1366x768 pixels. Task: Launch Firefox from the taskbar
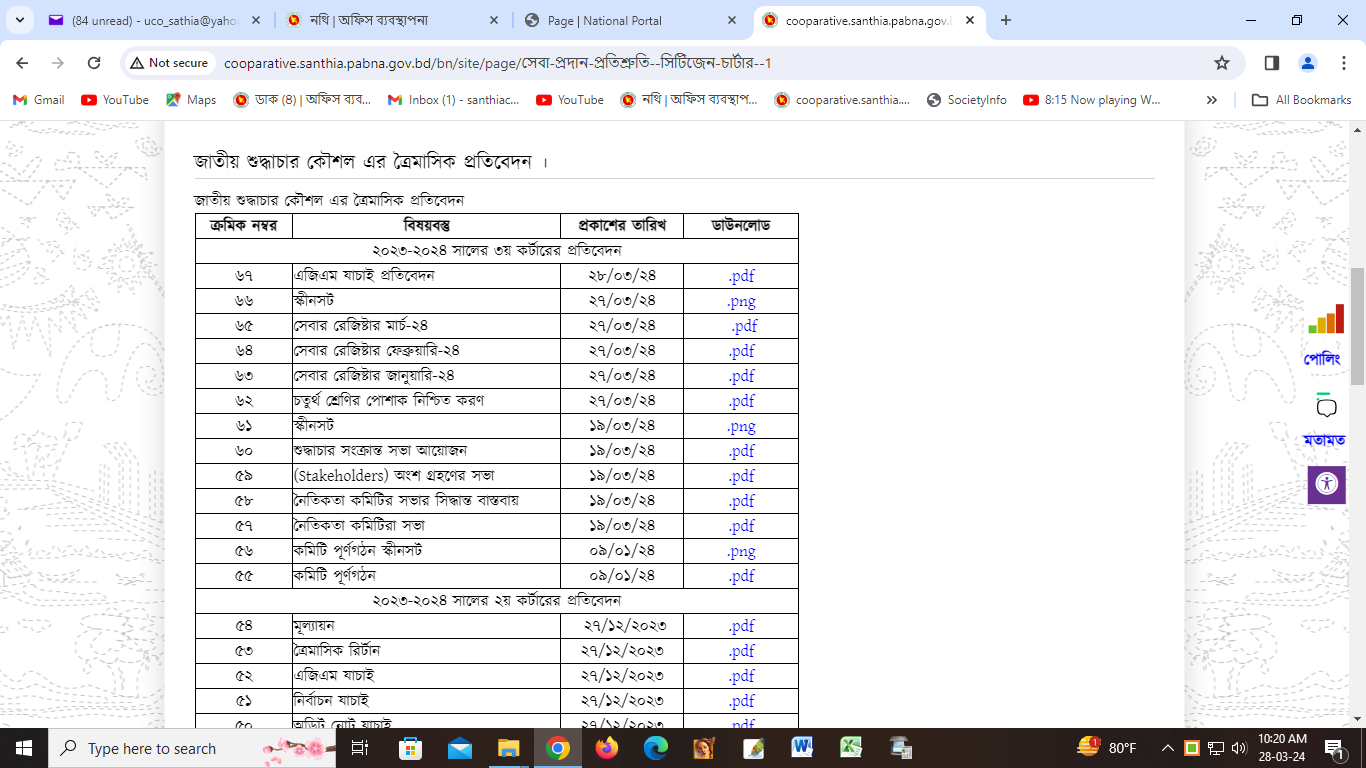(606, 748)
